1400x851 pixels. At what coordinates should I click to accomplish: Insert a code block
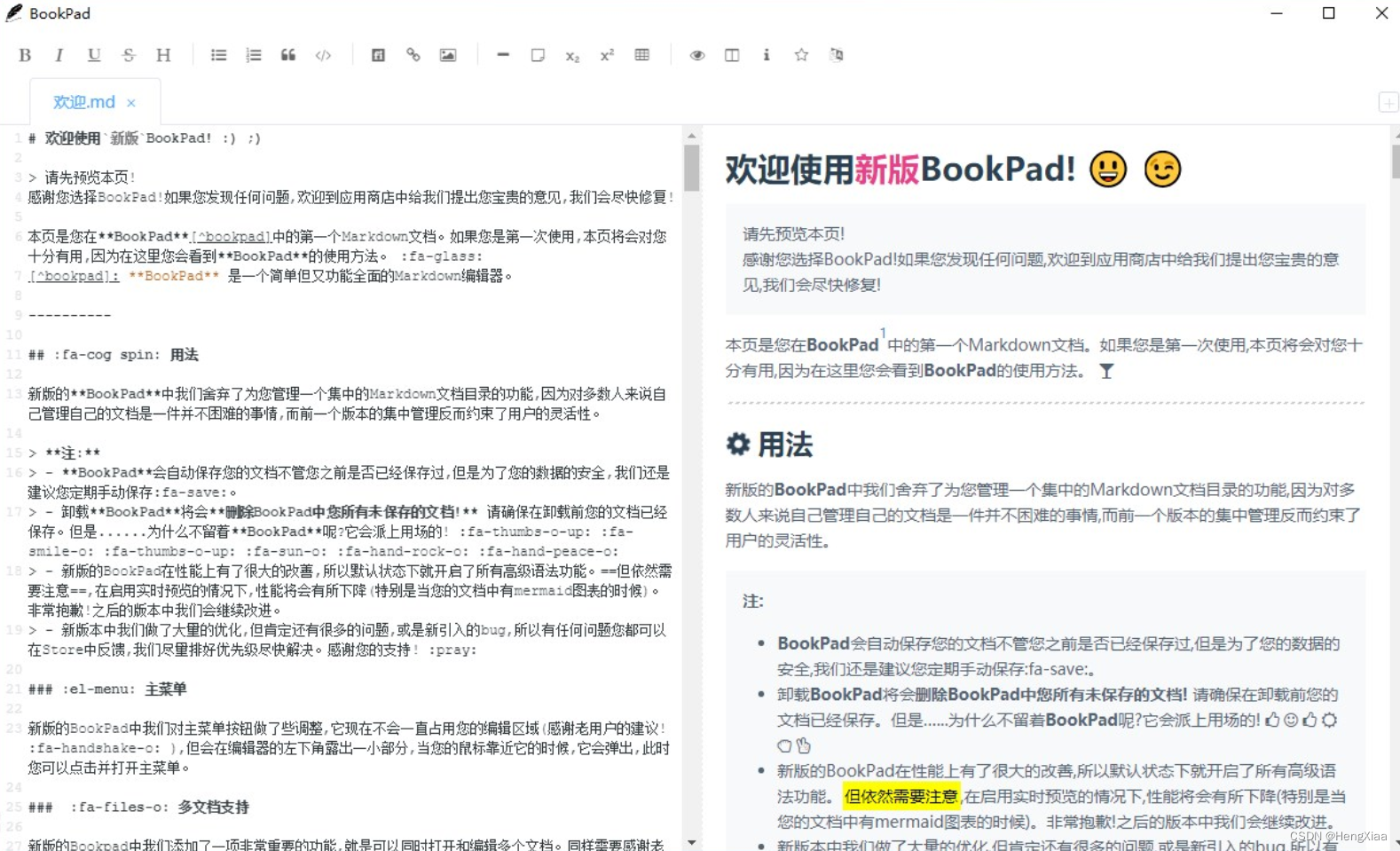323,55
